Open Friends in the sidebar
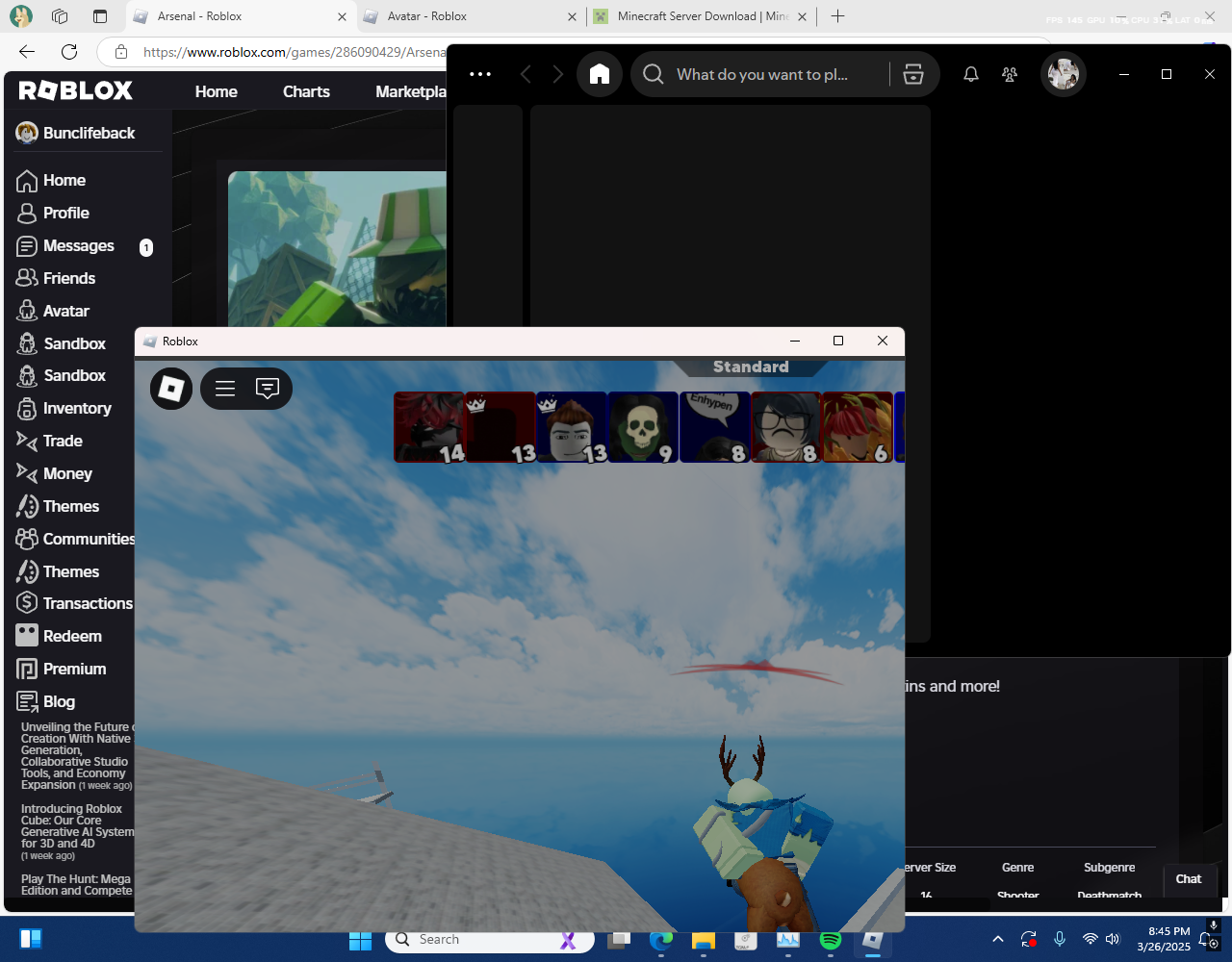This screenshot has width=1232, height=962. coord(56,278)
